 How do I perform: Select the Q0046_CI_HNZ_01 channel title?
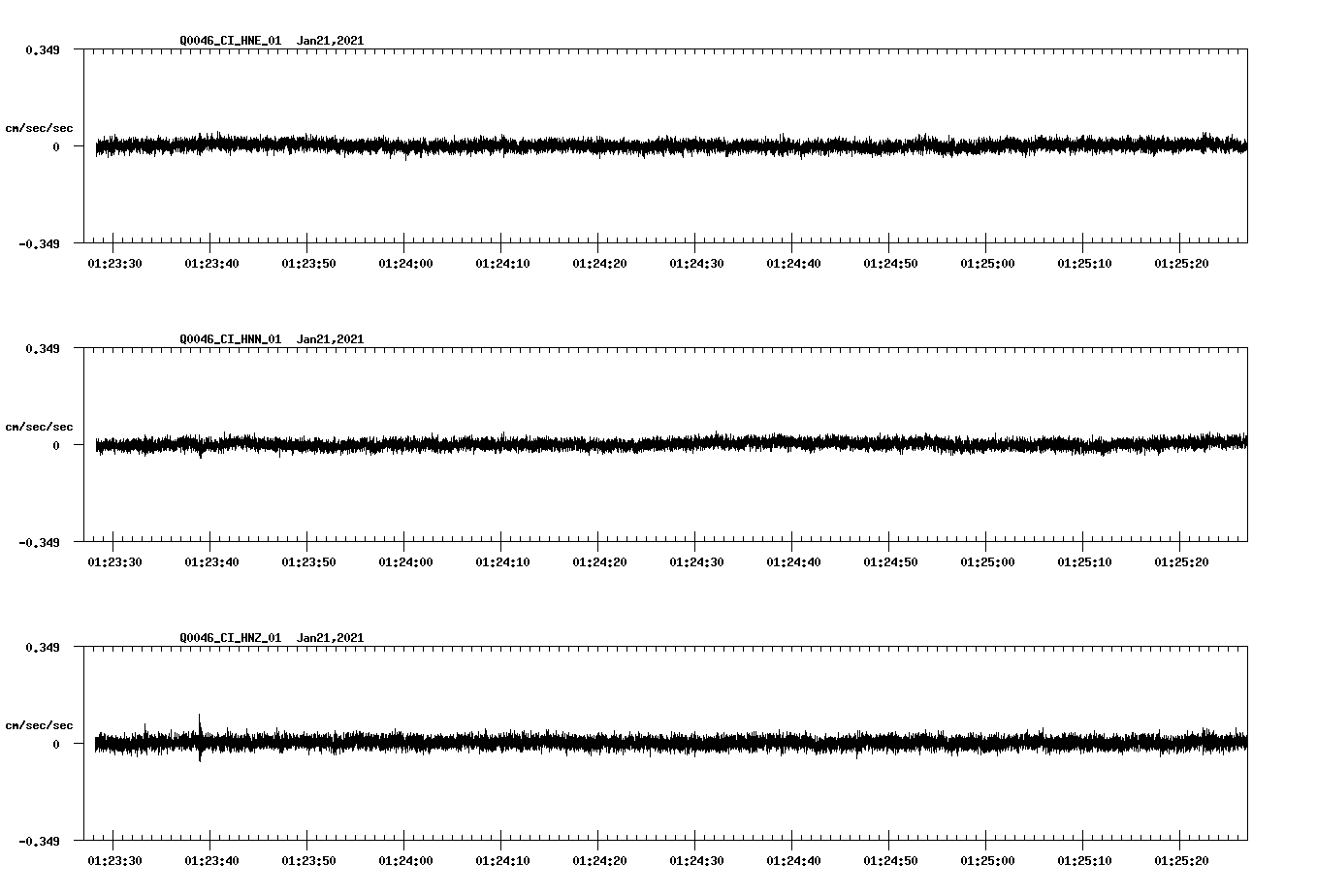pyautogui.click(x=229, y=638)
